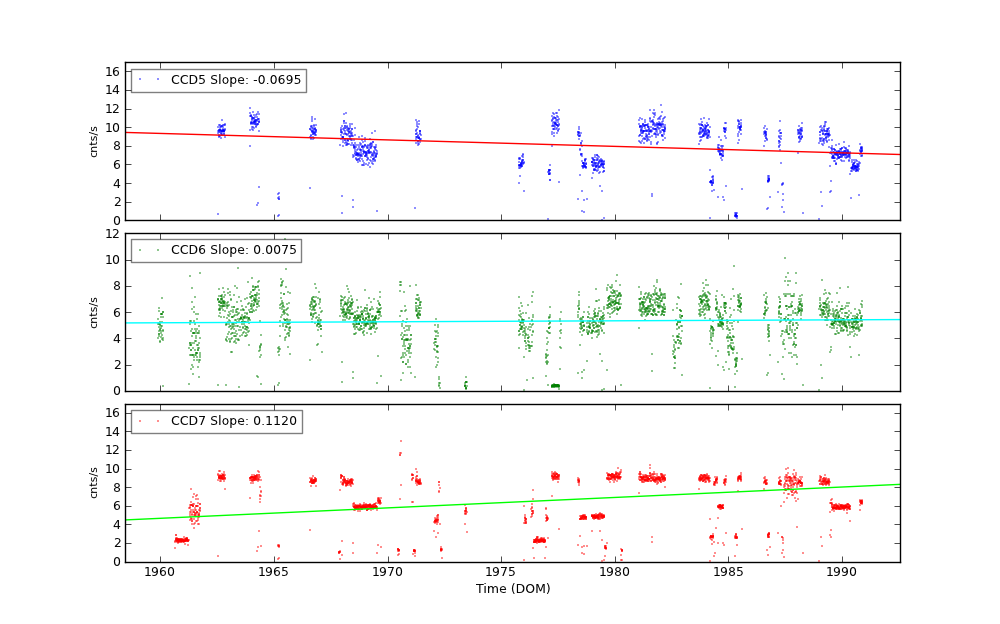Click the cnts/s label of the CCD6 plot
1000x624 pixels.
coord(94,312)
